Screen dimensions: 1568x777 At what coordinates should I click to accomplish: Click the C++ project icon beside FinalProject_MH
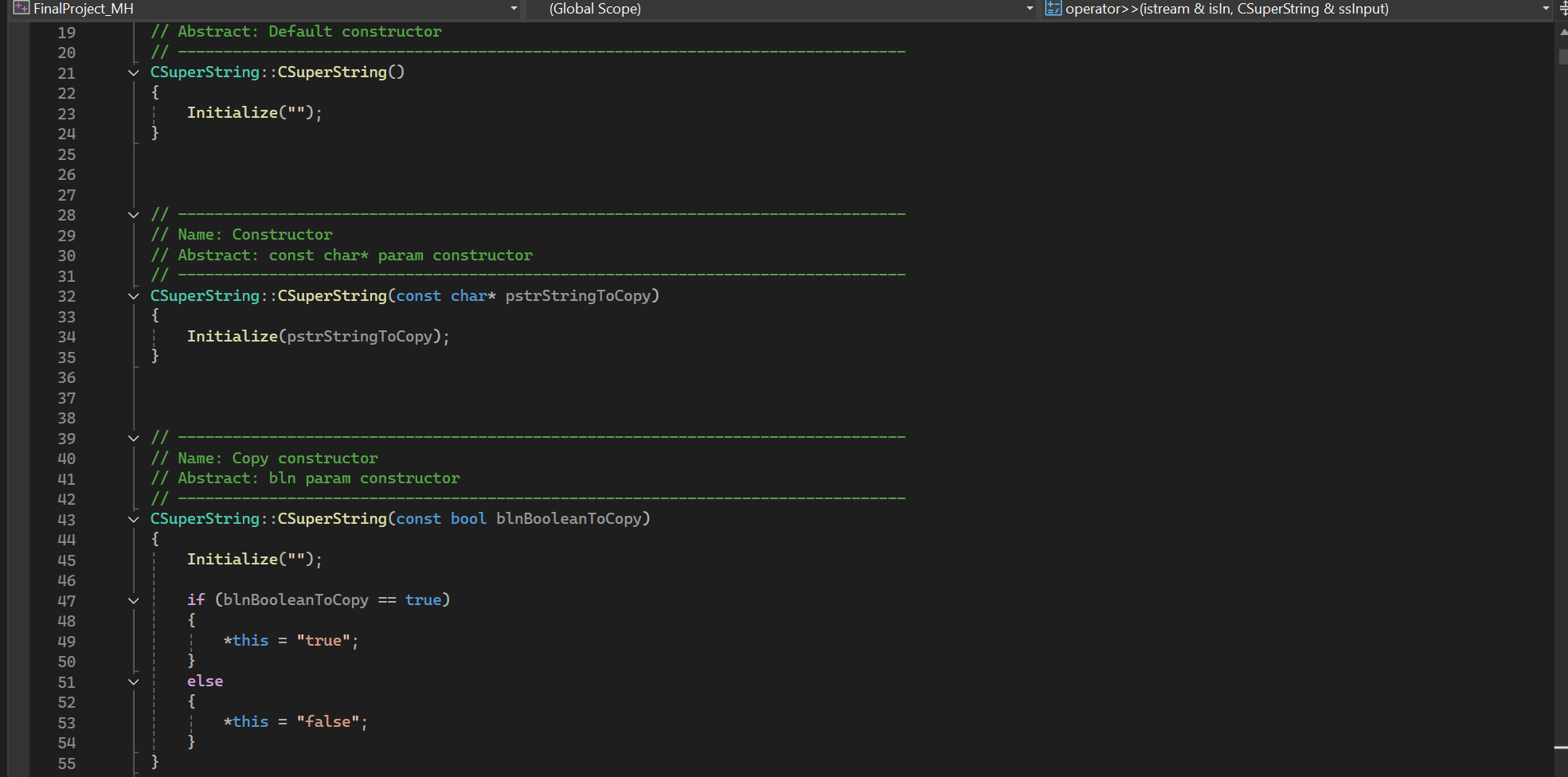point(20,9)
